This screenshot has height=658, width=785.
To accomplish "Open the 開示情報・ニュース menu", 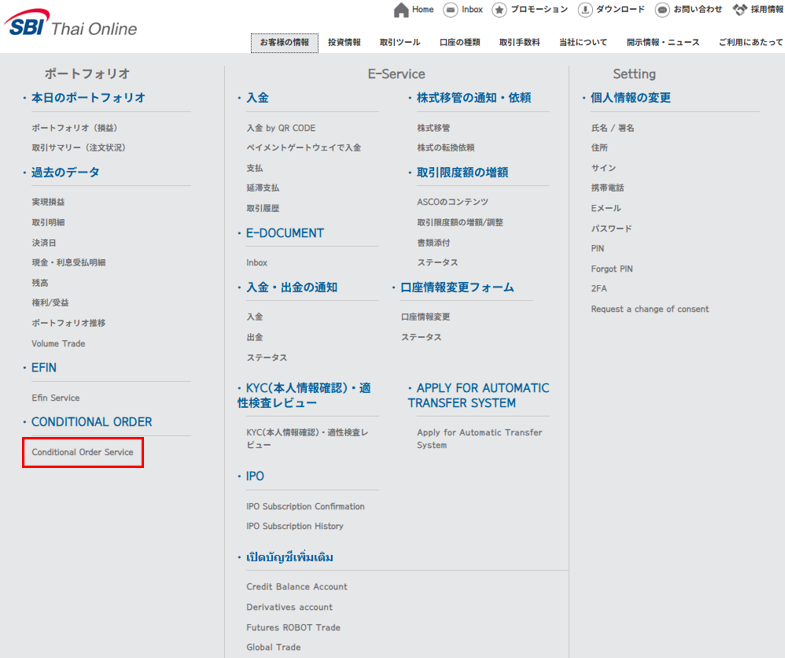I will (x=663, y=43).
